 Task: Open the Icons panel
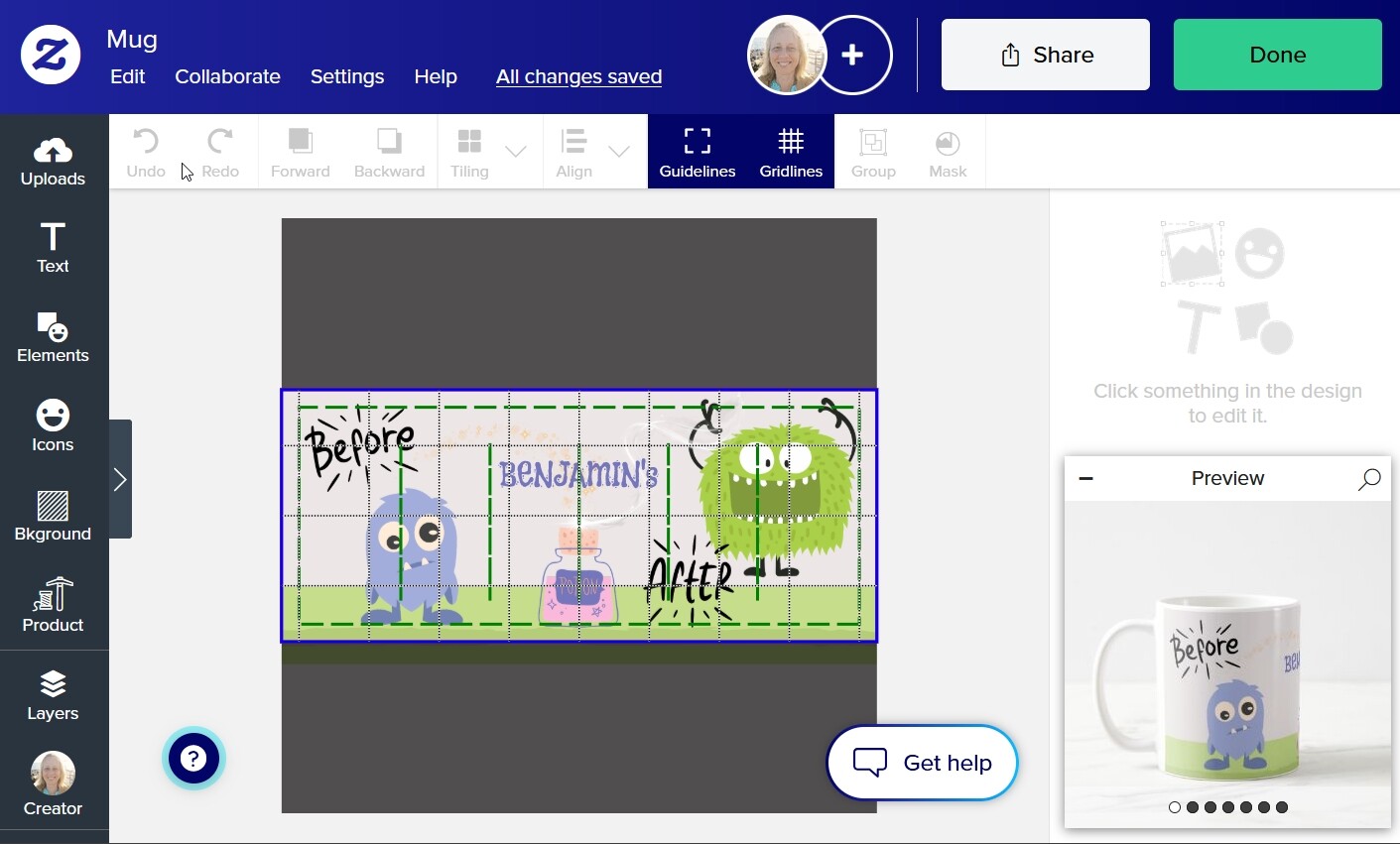click(54, 426)
